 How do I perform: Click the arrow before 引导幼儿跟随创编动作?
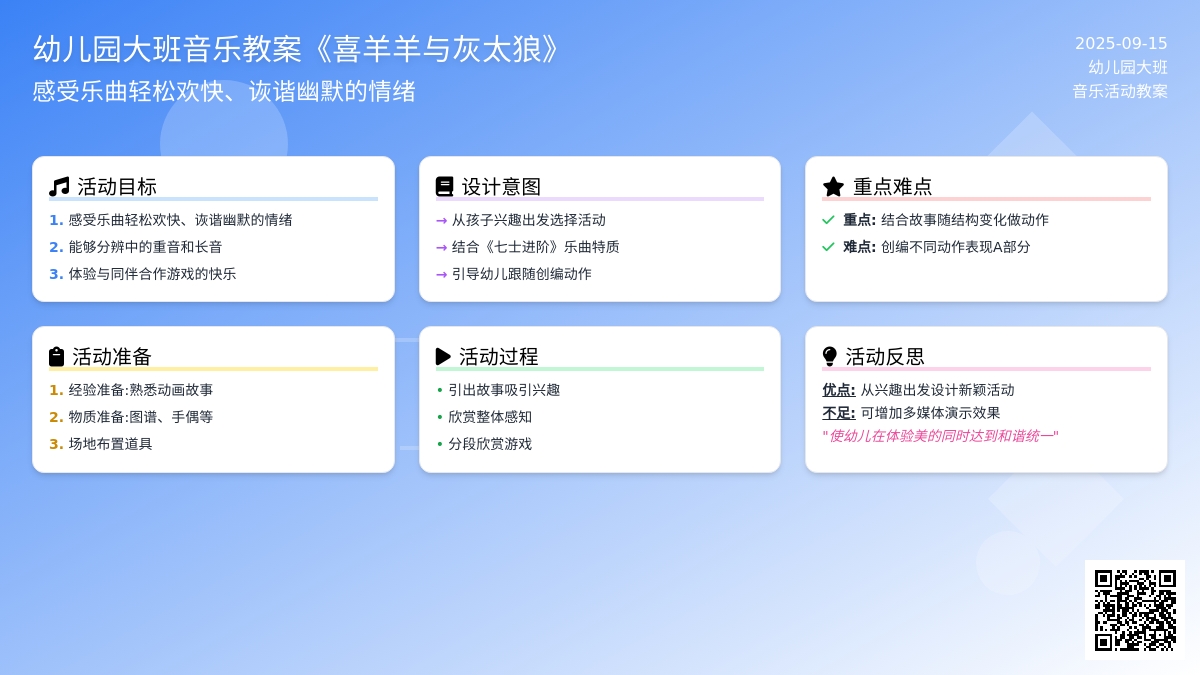coord(441,274)
